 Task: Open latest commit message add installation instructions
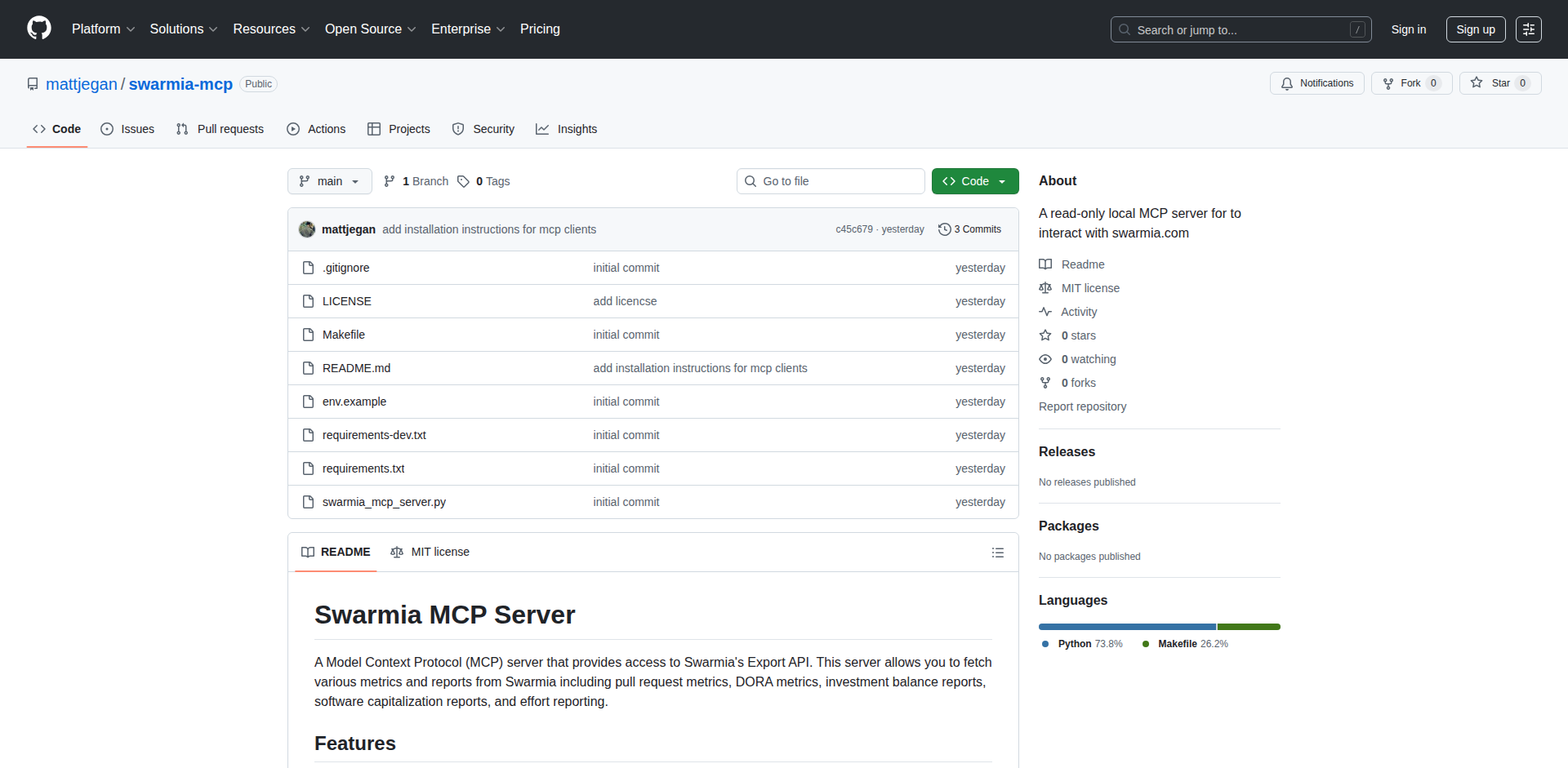489,229
